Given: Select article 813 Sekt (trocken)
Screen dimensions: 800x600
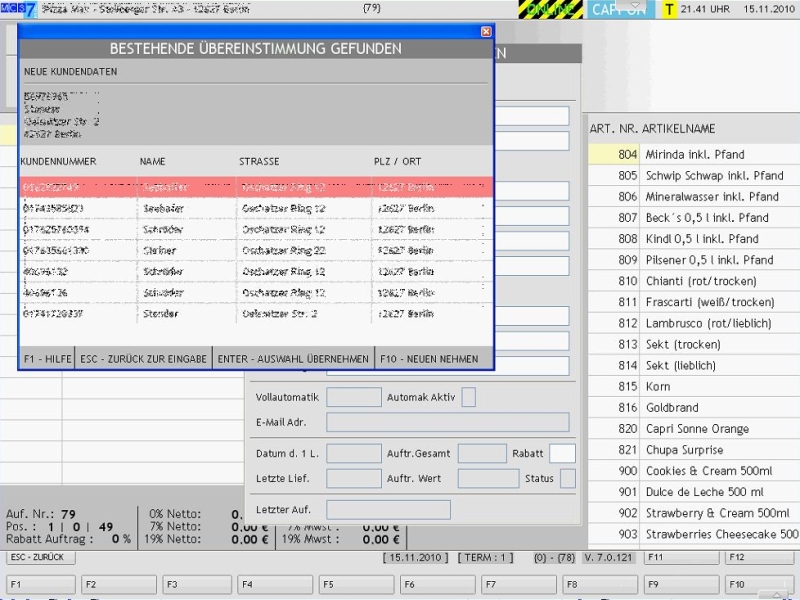Looking at the screenshot, I should coord(694,344).
